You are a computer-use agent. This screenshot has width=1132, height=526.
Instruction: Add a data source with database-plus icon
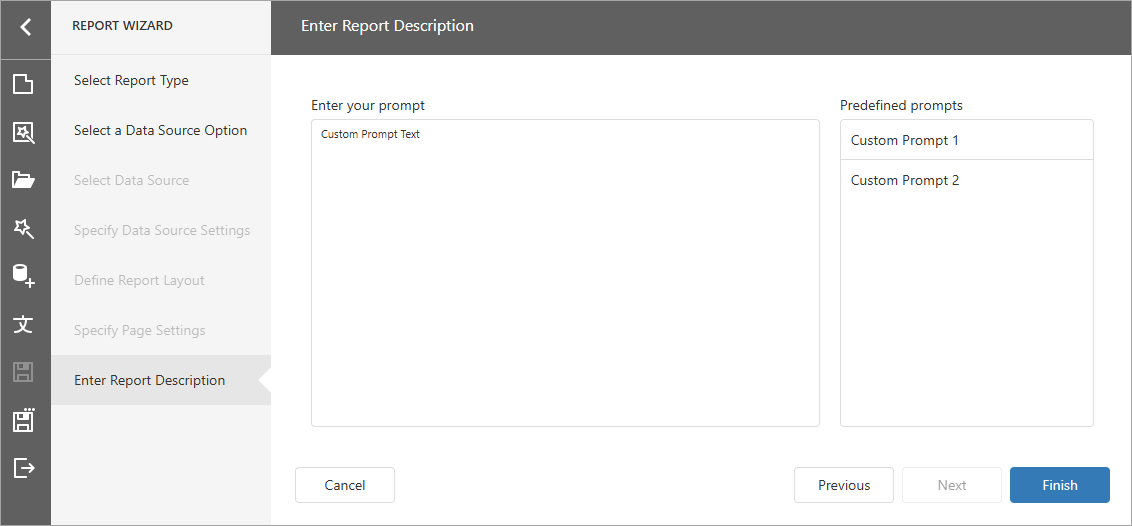coord(23,276)
